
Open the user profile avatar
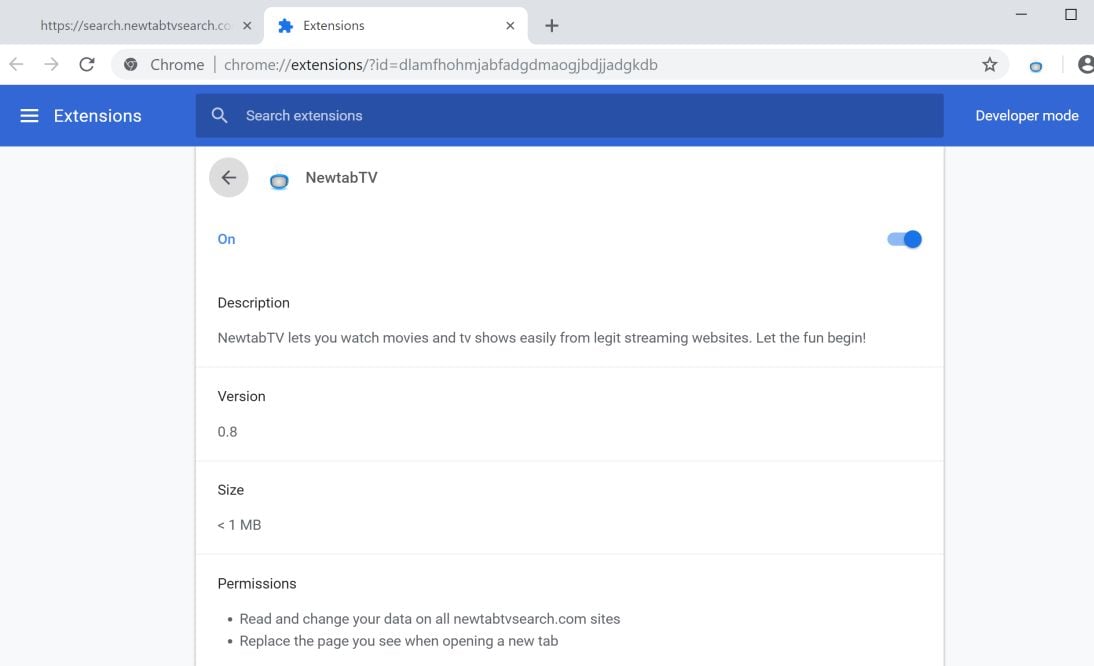1086,65
